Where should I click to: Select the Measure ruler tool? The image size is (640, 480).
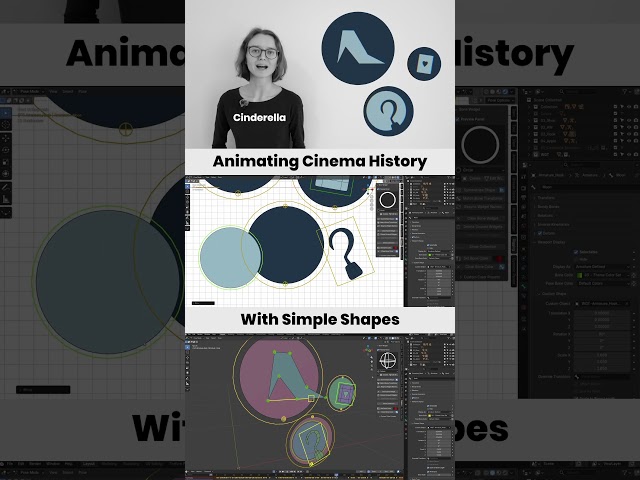[x=6, y=200]
